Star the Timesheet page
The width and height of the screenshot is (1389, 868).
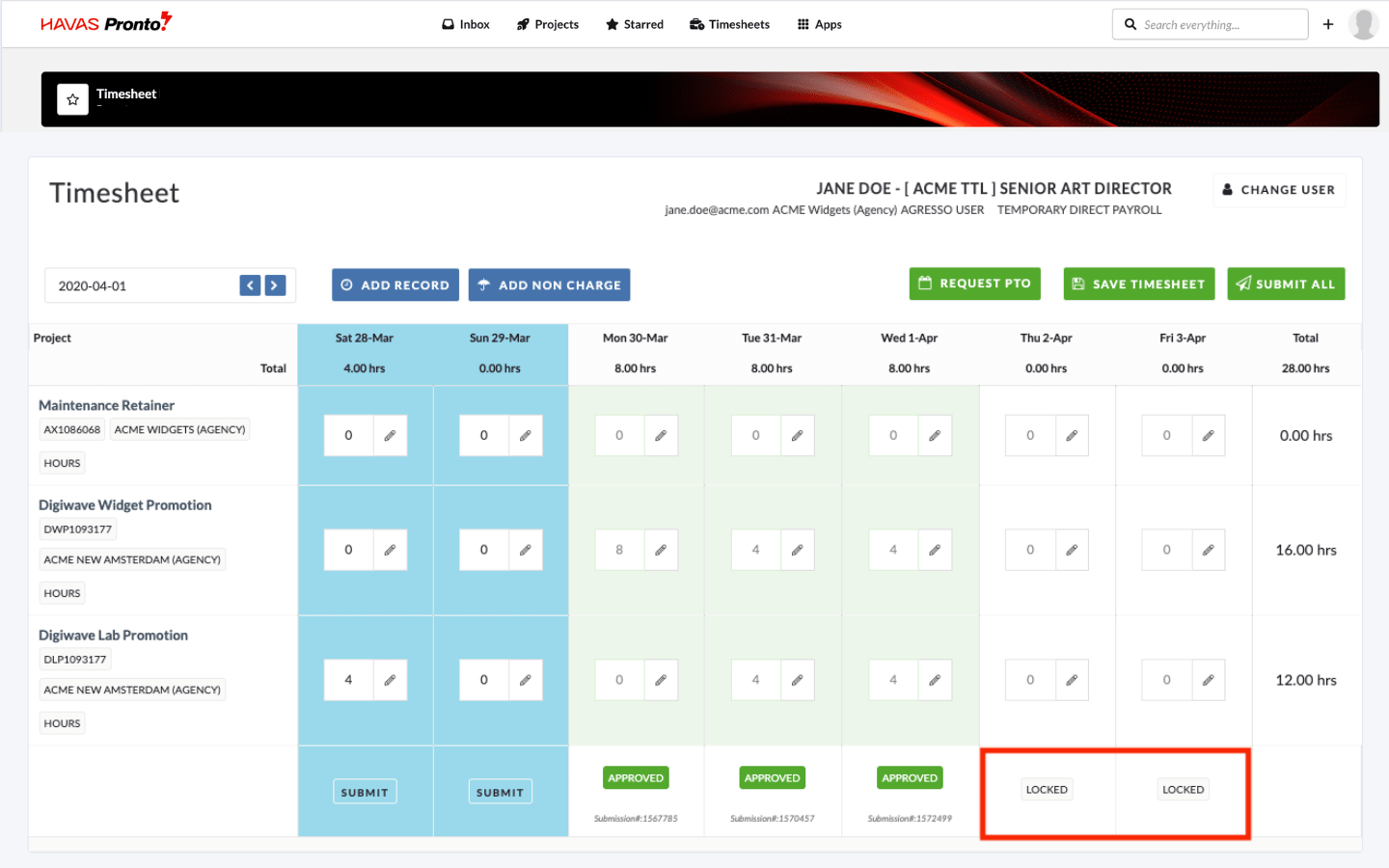pos(72,99)
